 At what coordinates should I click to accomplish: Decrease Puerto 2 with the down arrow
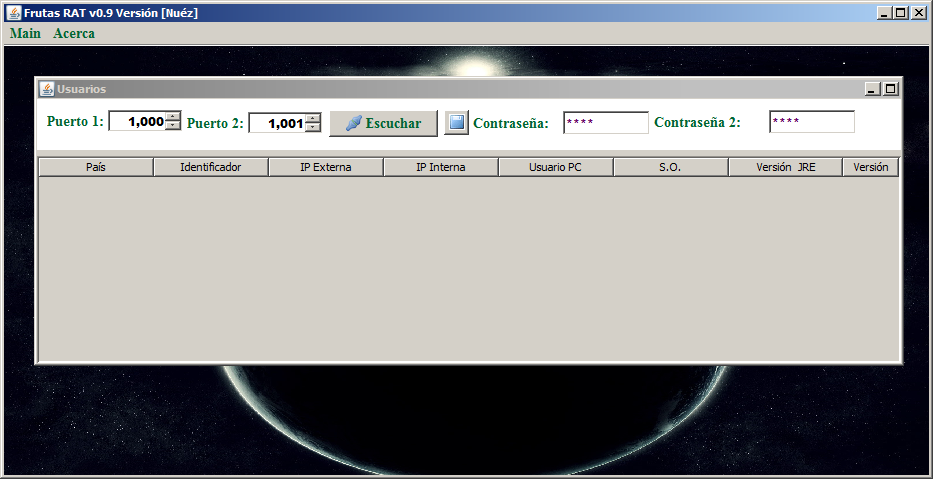(313, 128)
